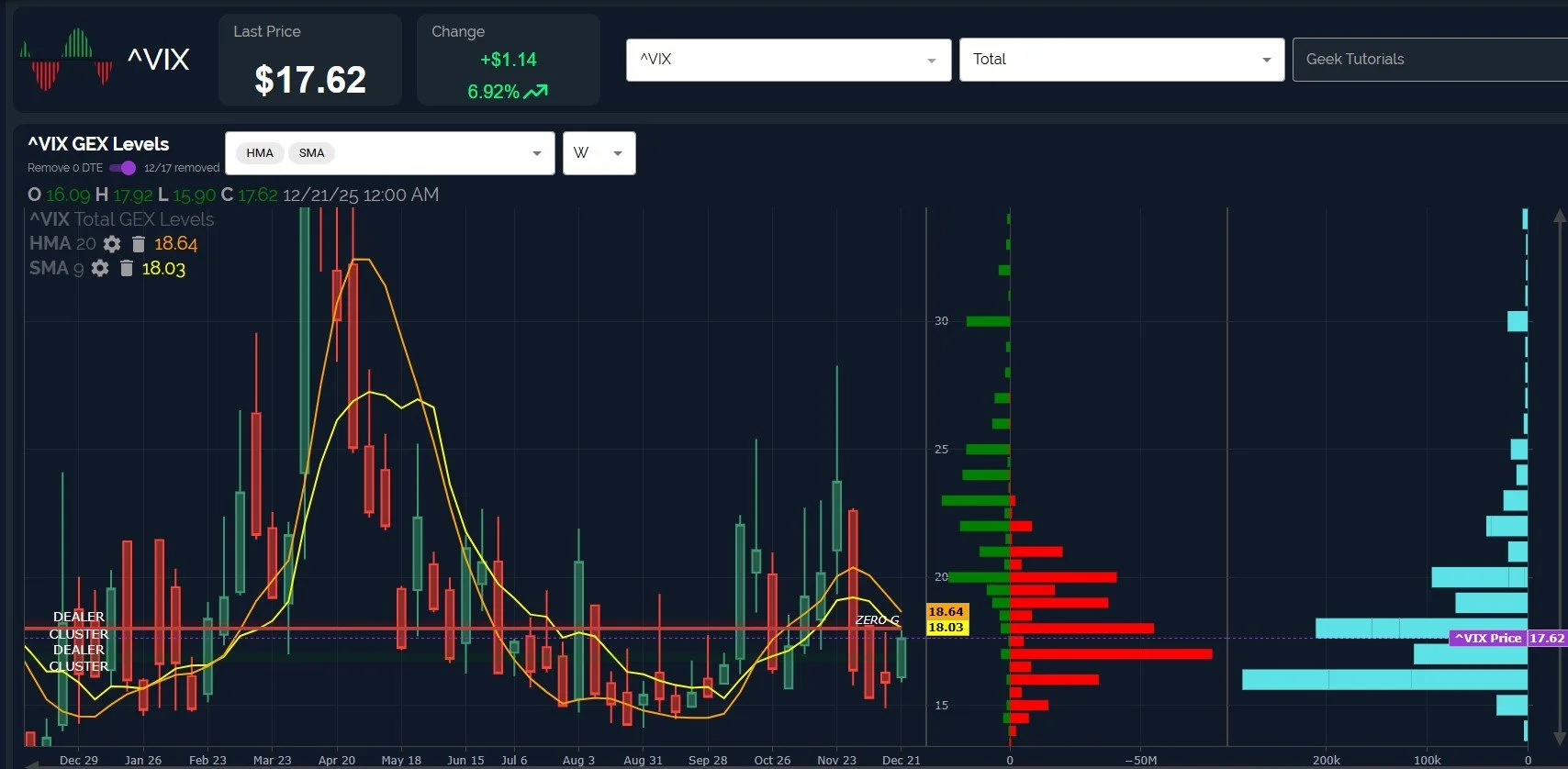Click the 12/17 removed label
1568x769 pixels.
[182, 168]
